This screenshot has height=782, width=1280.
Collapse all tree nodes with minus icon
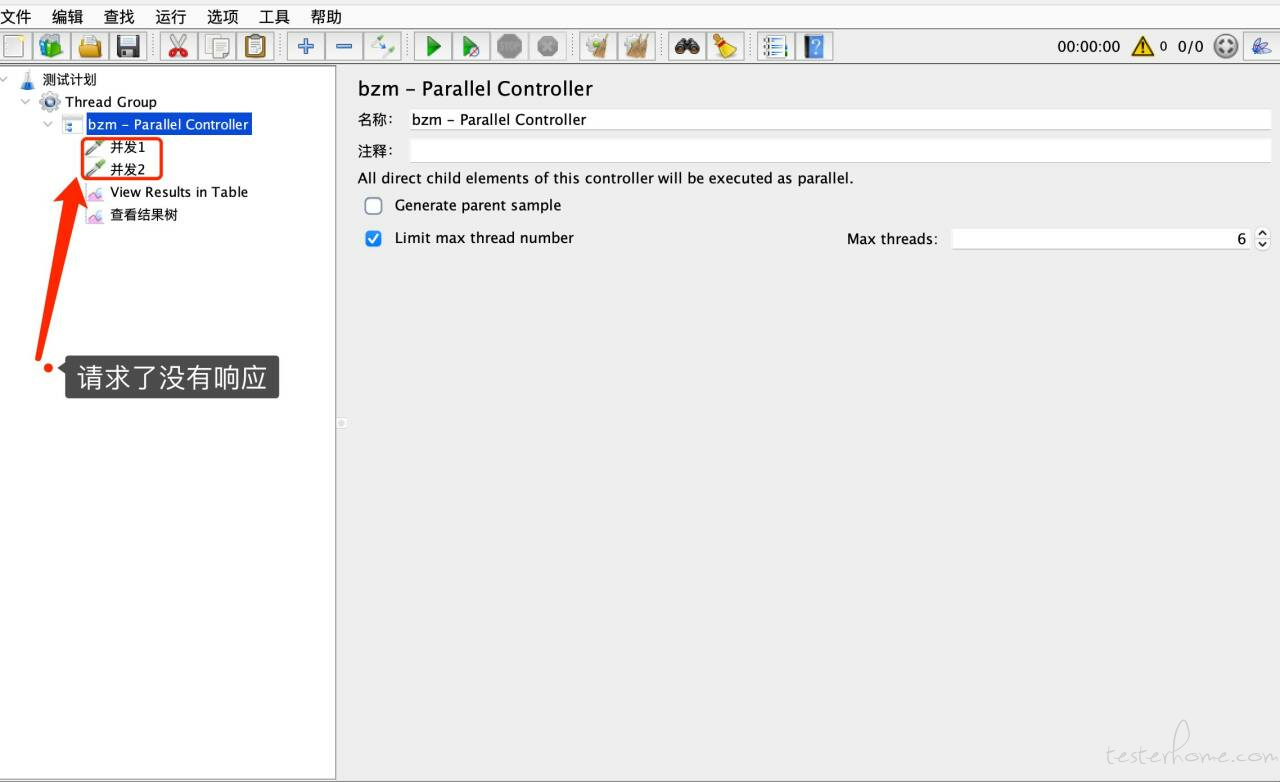[344, 46]
